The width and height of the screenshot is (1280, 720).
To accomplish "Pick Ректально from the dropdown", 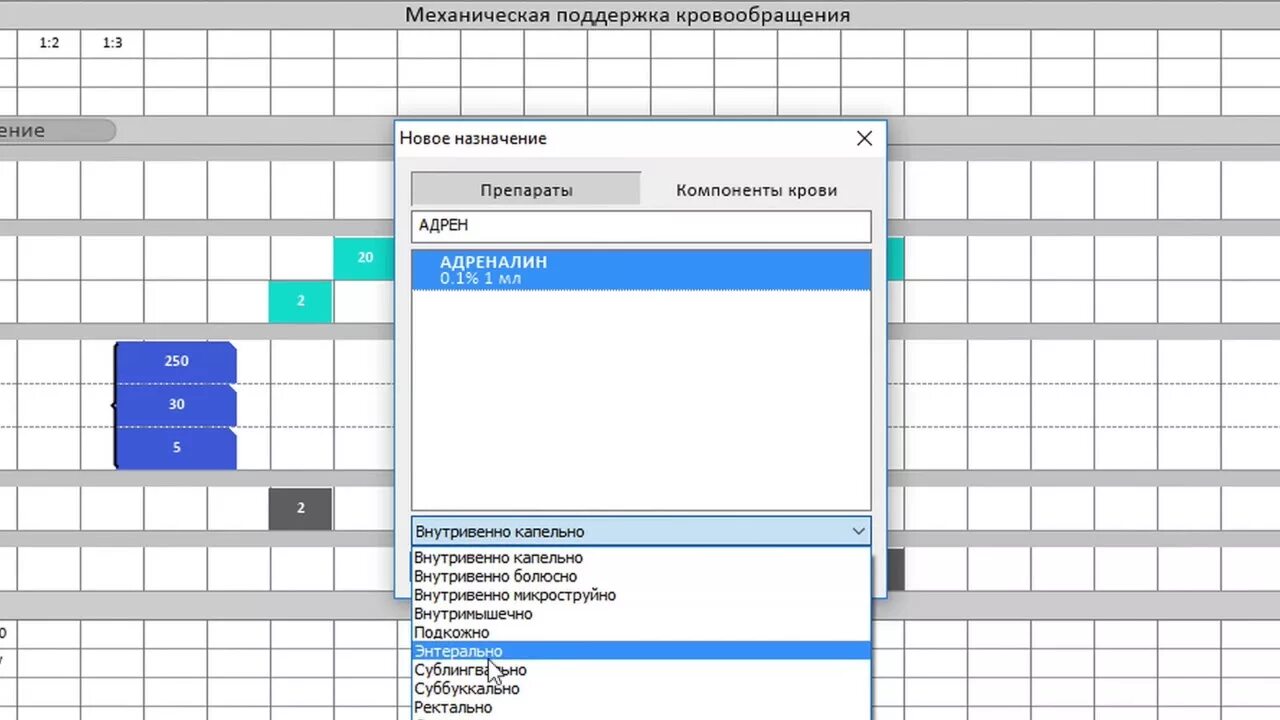I will [x=453, y=707].
